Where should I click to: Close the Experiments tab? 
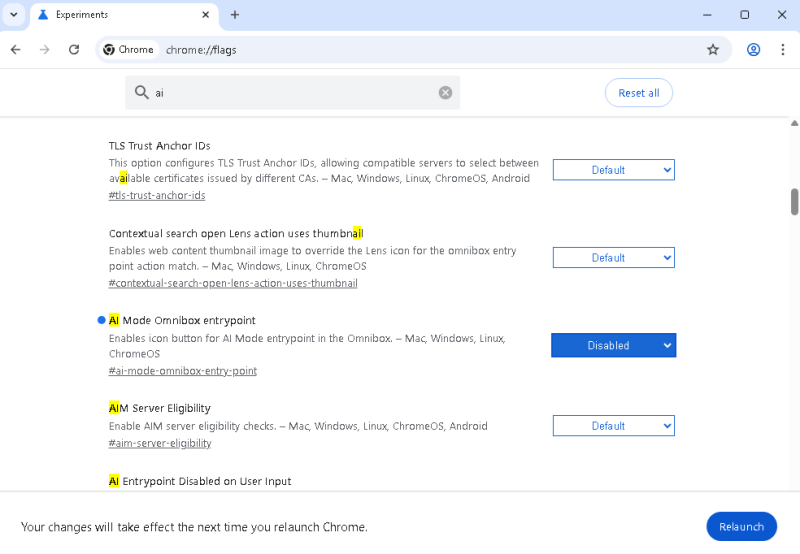click(x=206, y=15)
